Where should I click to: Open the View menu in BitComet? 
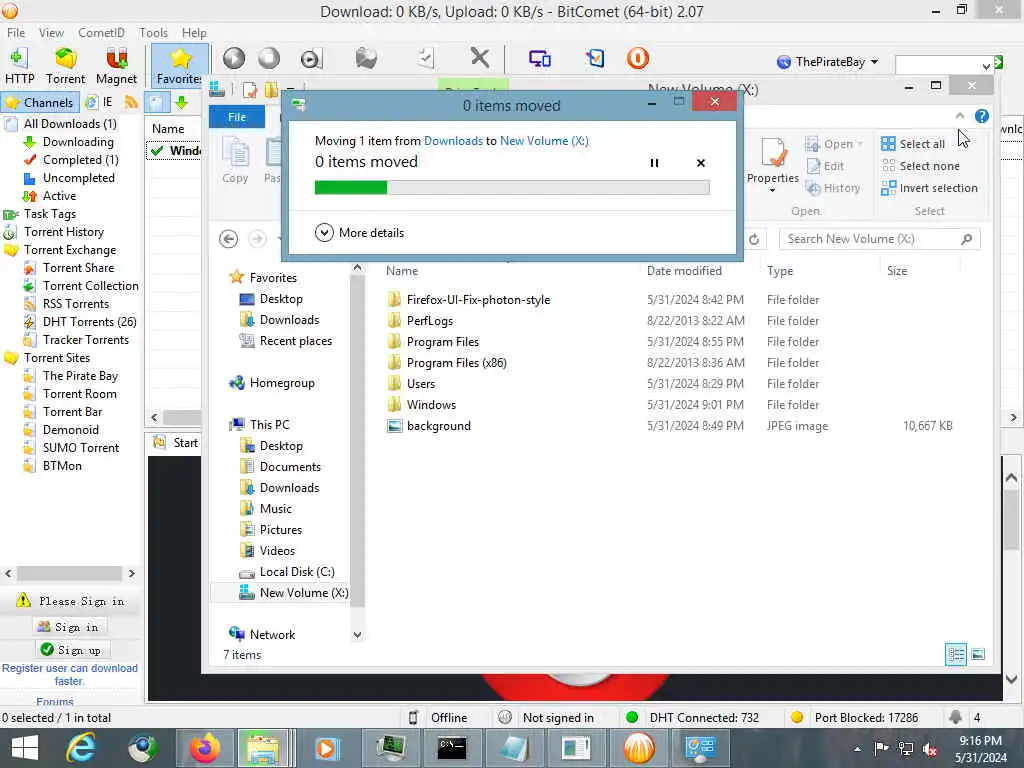coord(51,33)
